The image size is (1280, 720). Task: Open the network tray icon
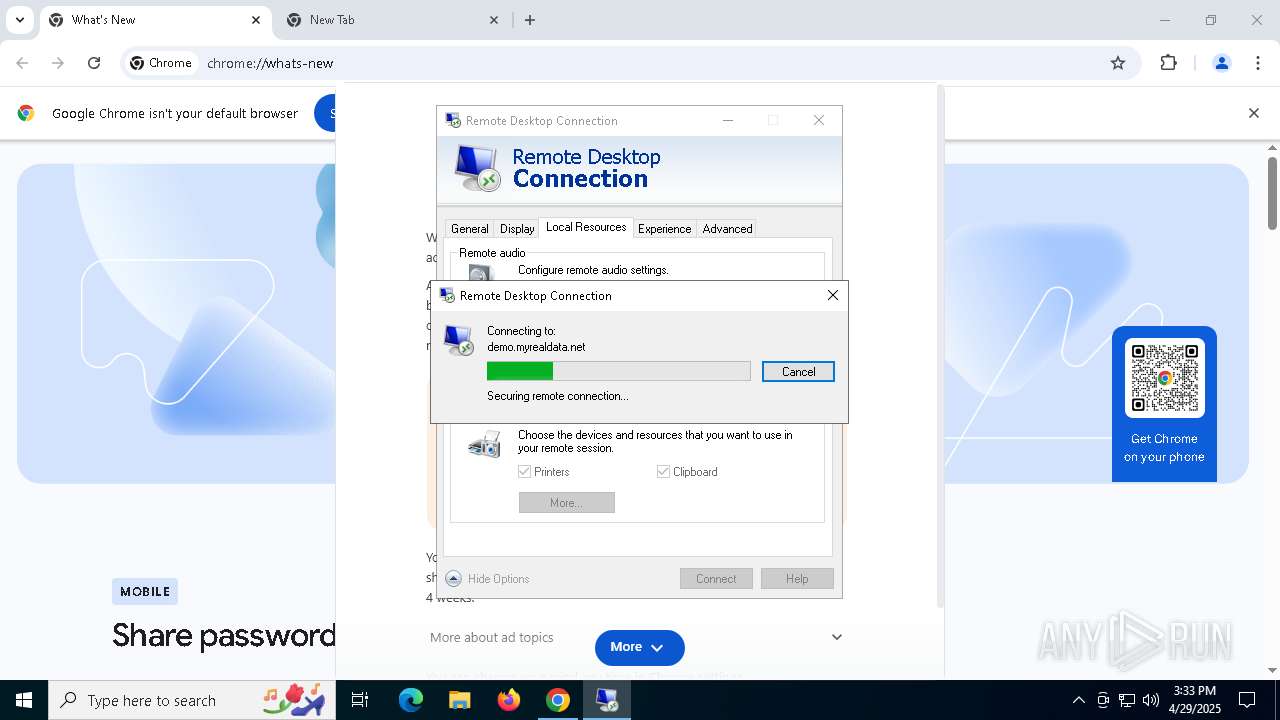[x=1127, y=700]
